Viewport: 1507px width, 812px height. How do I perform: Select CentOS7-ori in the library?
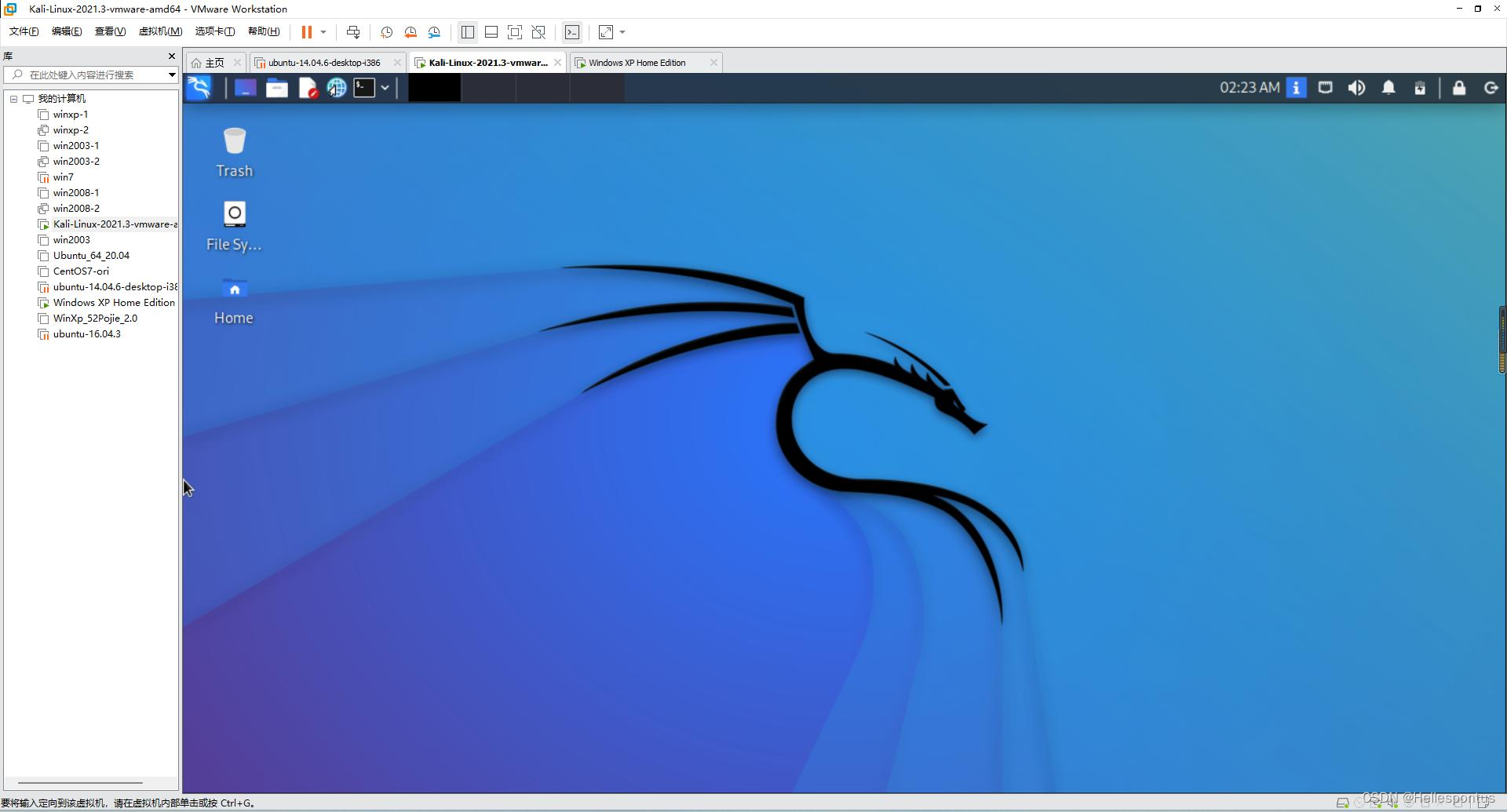pos(81,271)
